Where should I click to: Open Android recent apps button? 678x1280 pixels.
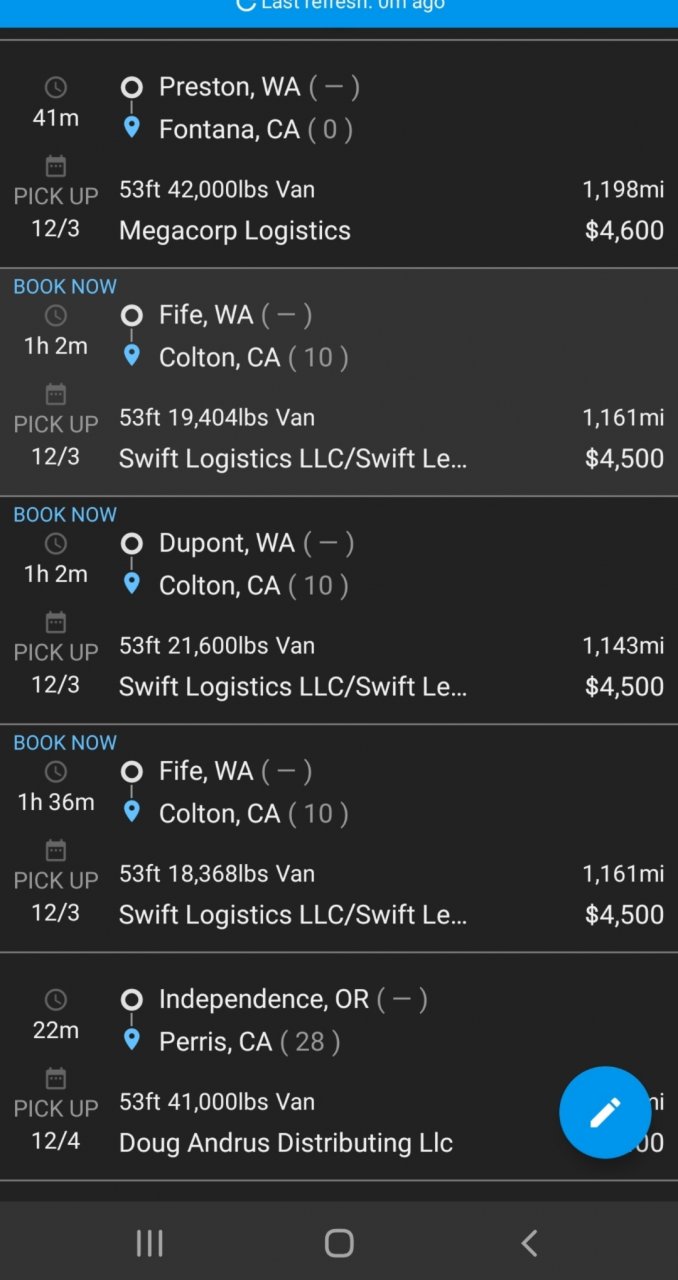(x=149, y=1243)
